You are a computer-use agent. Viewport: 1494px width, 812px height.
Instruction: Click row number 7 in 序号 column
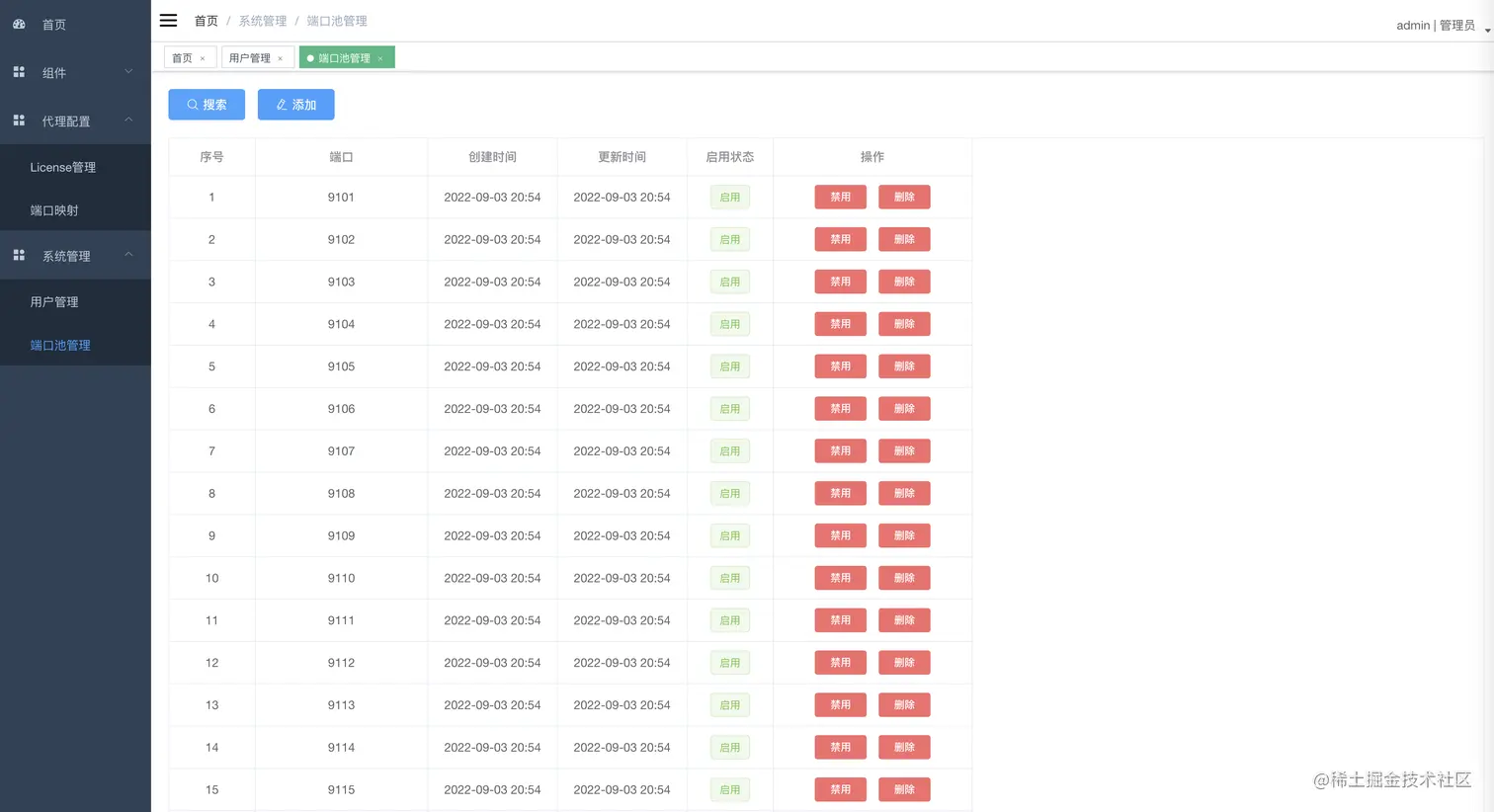click(211, 450)
